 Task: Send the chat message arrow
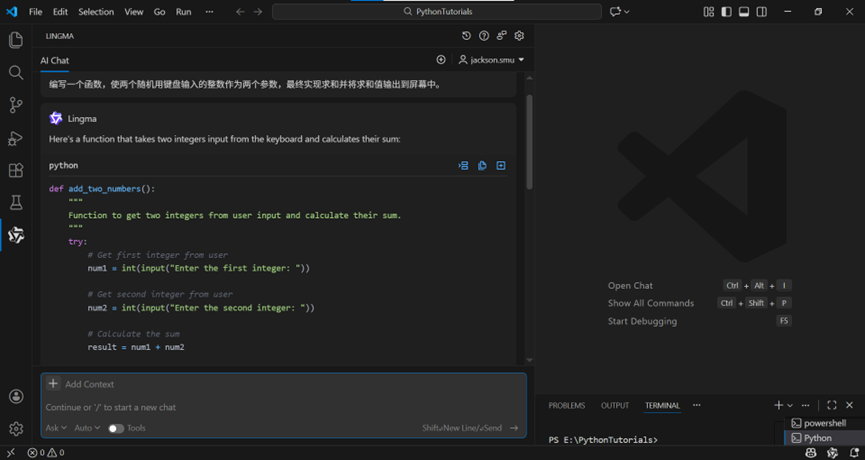pos(514,428)
